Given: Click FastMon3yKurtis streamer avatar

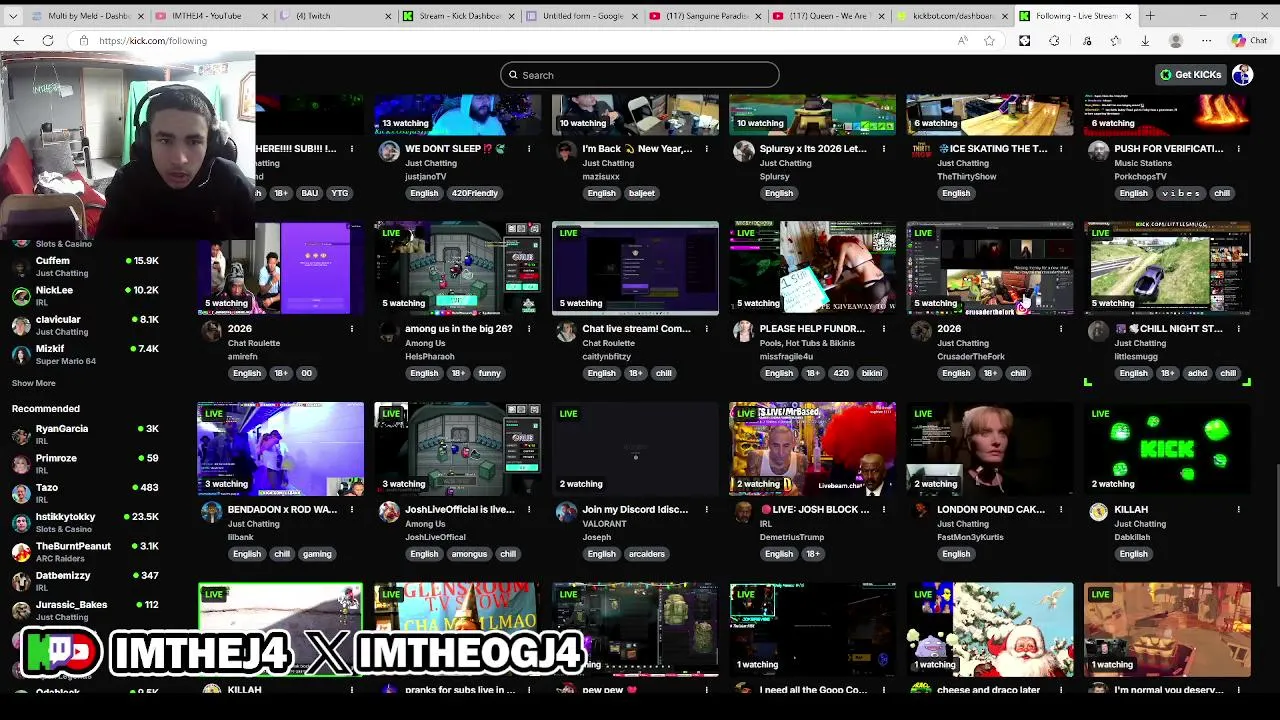Looking at the screenshot, I should point(921,513).
